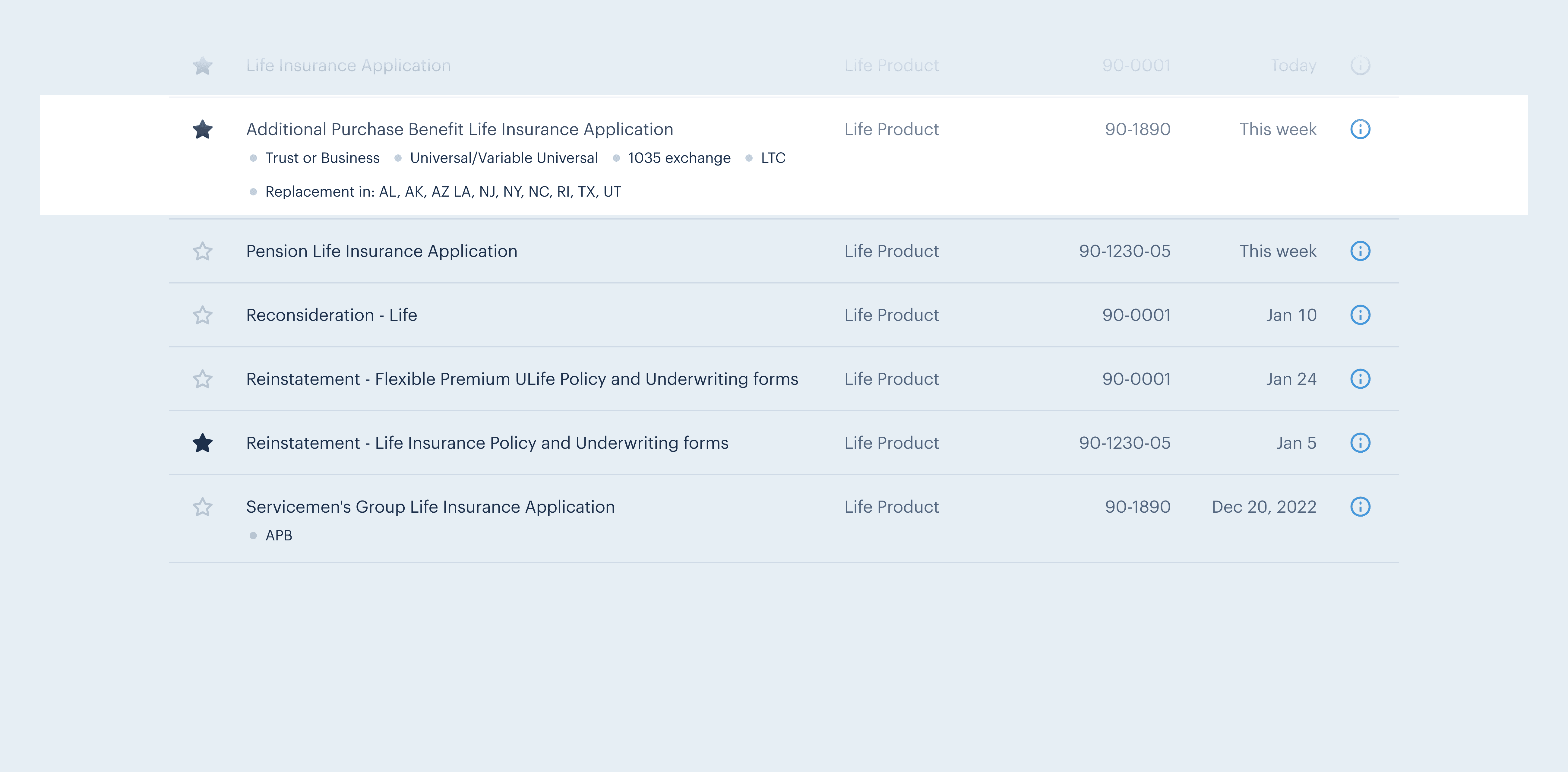Open the faded Life Insurance Application title
The image size is (1568, 772).
pos(348,65)
